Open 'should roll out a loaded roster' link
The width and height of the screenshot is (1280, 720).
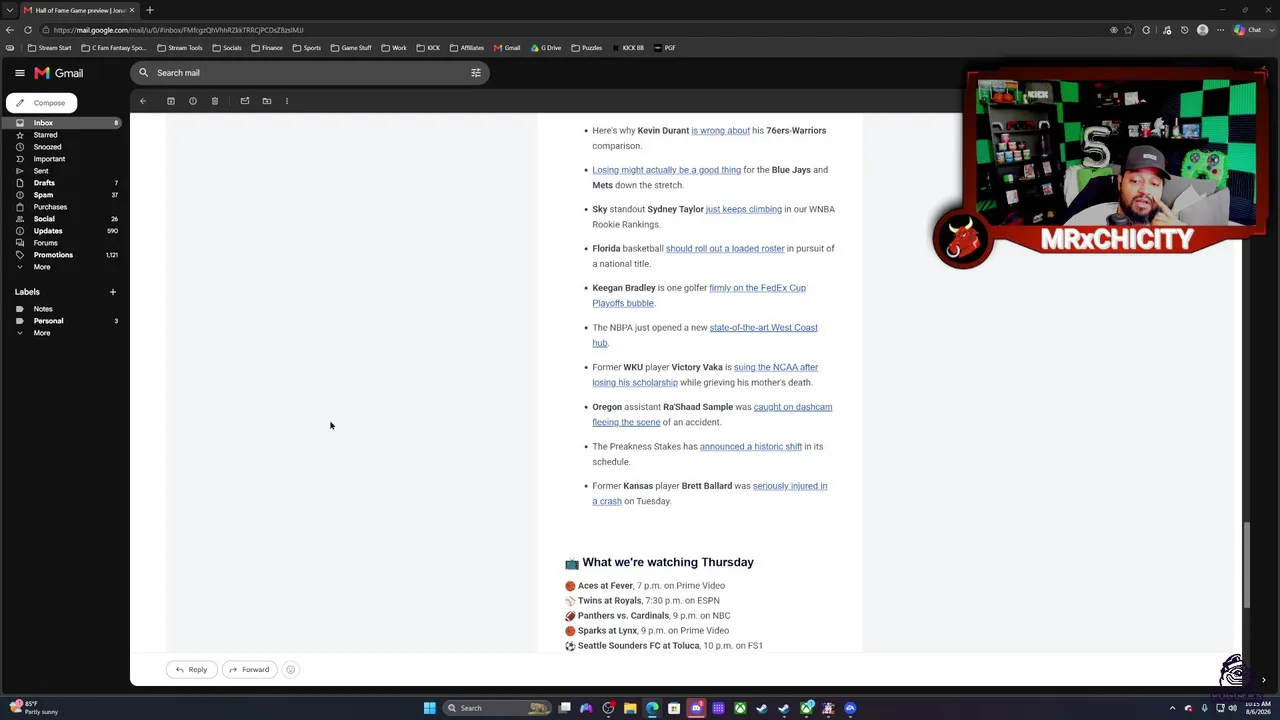(x=725, y=249)
